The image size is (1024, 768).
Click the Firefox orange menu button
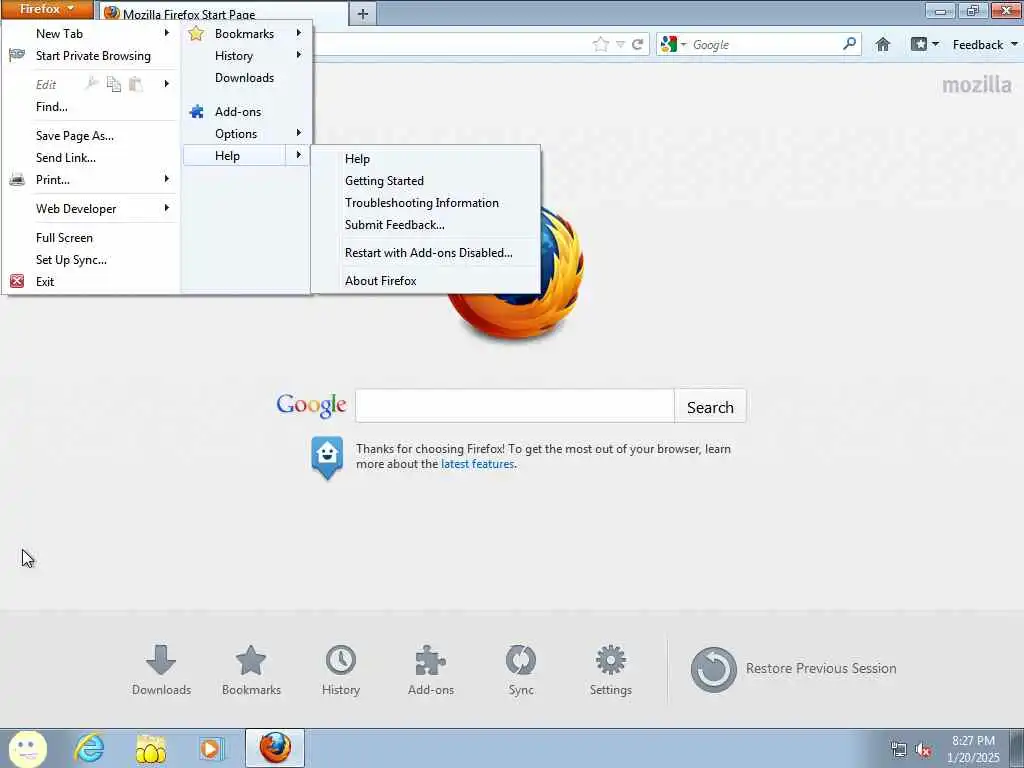47,9
